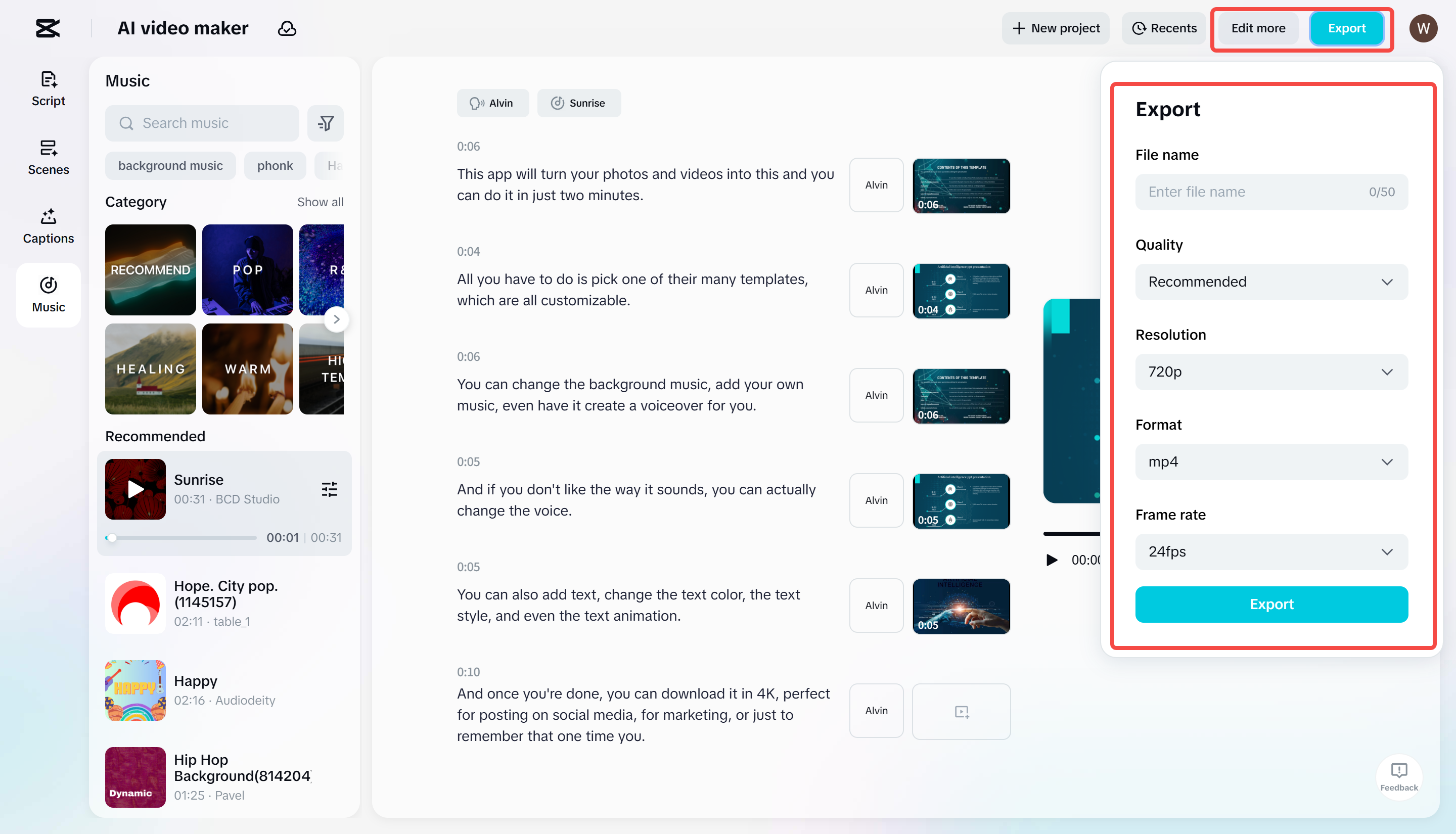Open the Quality dropdown set to Recommended
Viewport: 1456px width, 834px height.
click(1271, 281)
